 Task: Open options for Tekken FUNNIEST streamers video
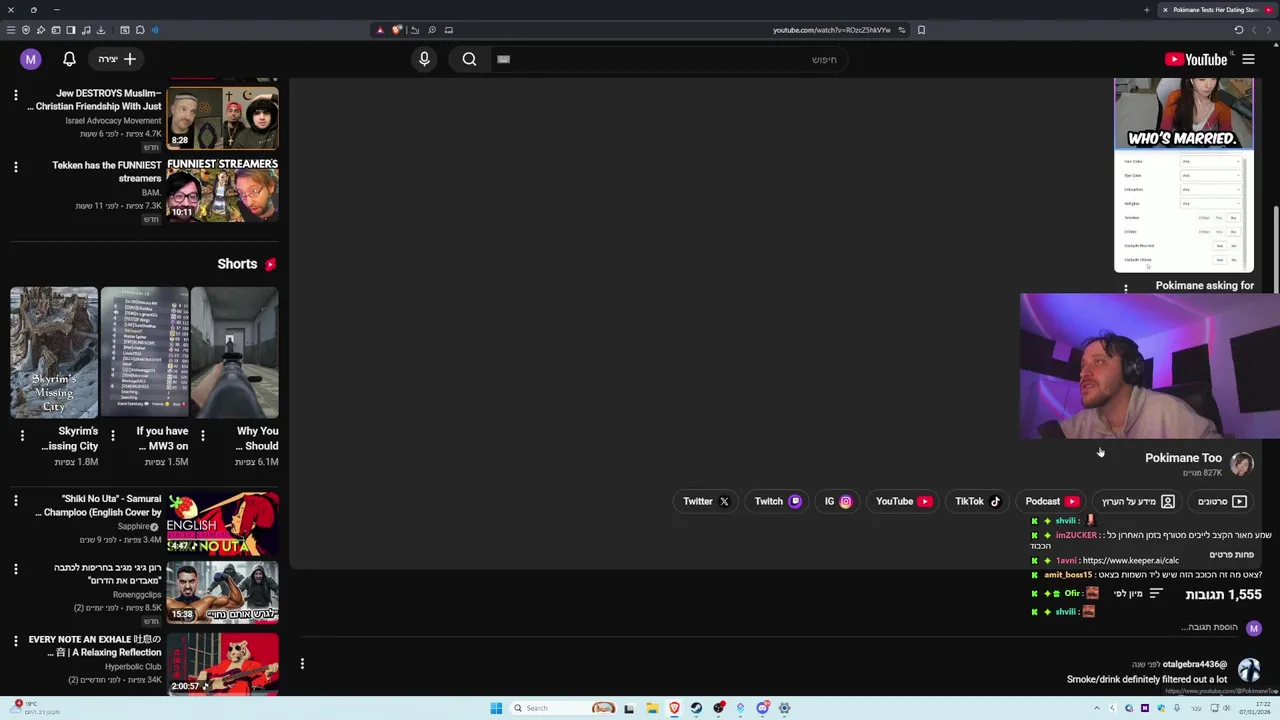[x=15, y=167]
